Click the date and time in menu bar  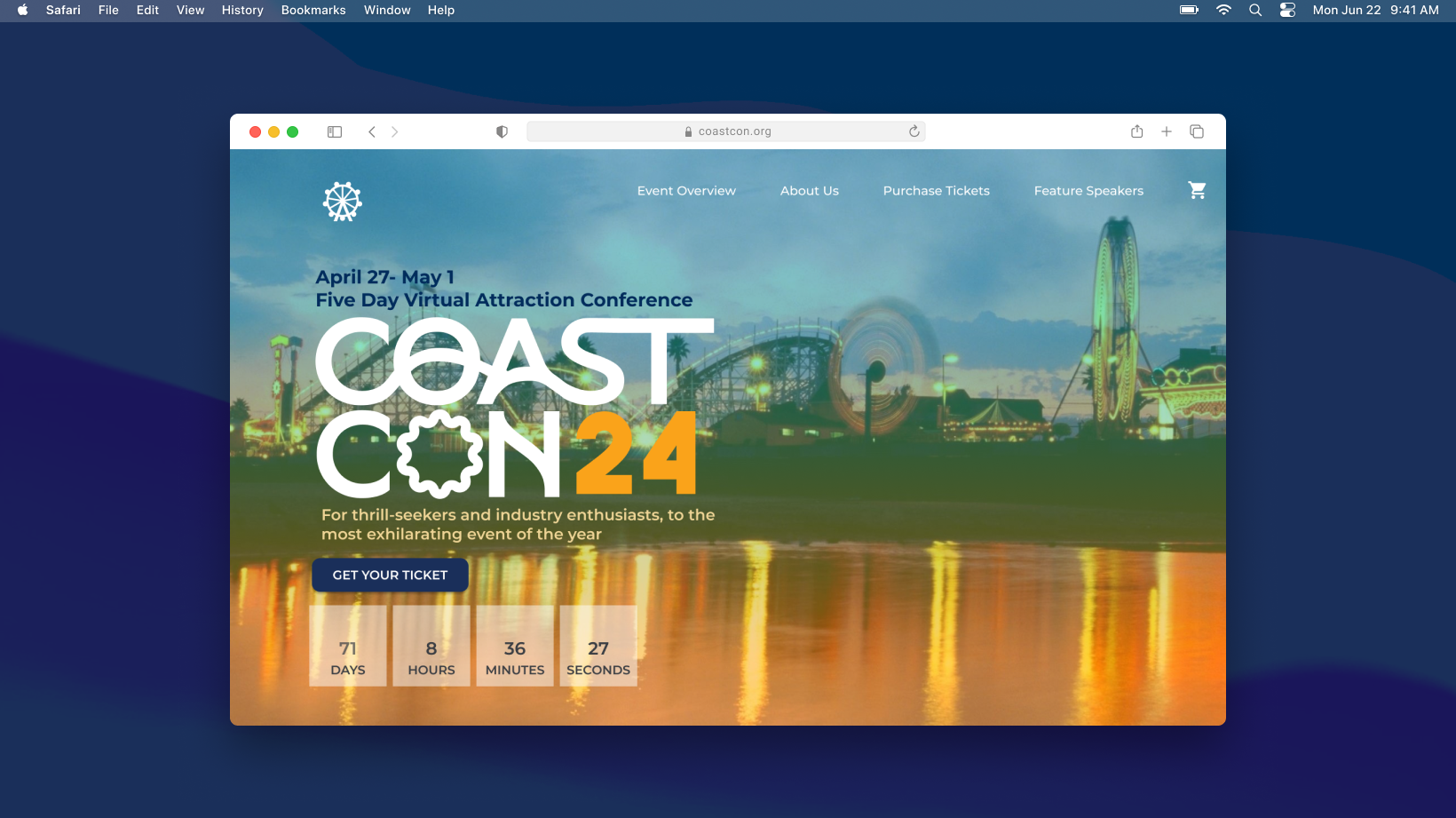[x=1375, y=10]
